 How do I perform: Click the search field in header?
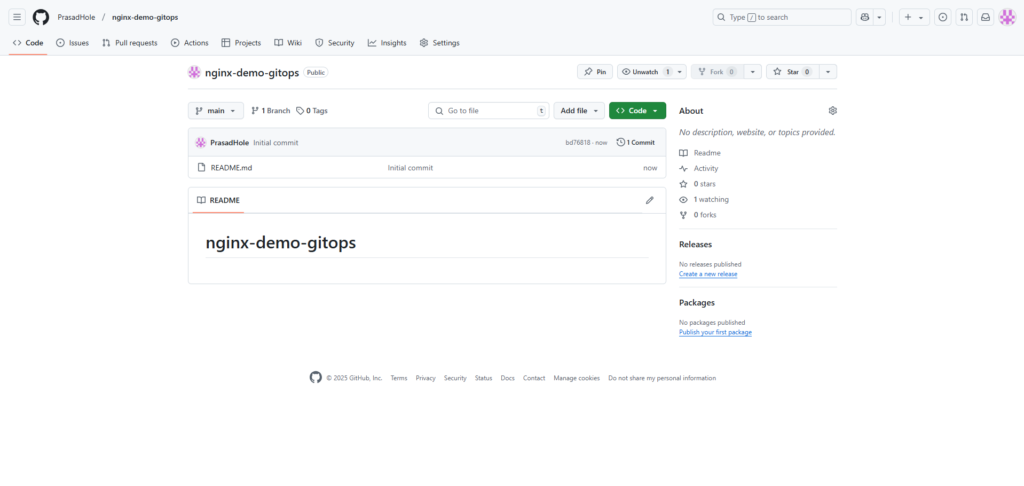pos(782,17)
